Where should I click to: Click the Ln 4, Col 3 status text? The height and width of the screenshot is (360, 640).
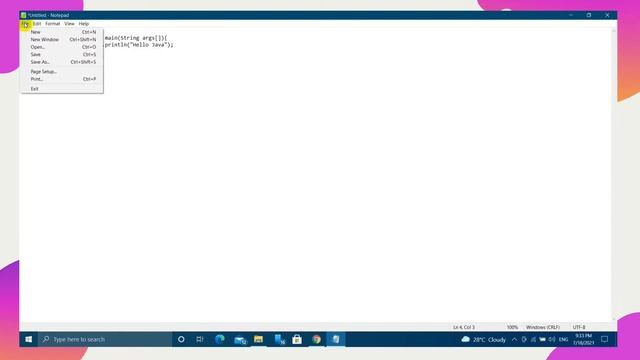click(x=464, y=327)
